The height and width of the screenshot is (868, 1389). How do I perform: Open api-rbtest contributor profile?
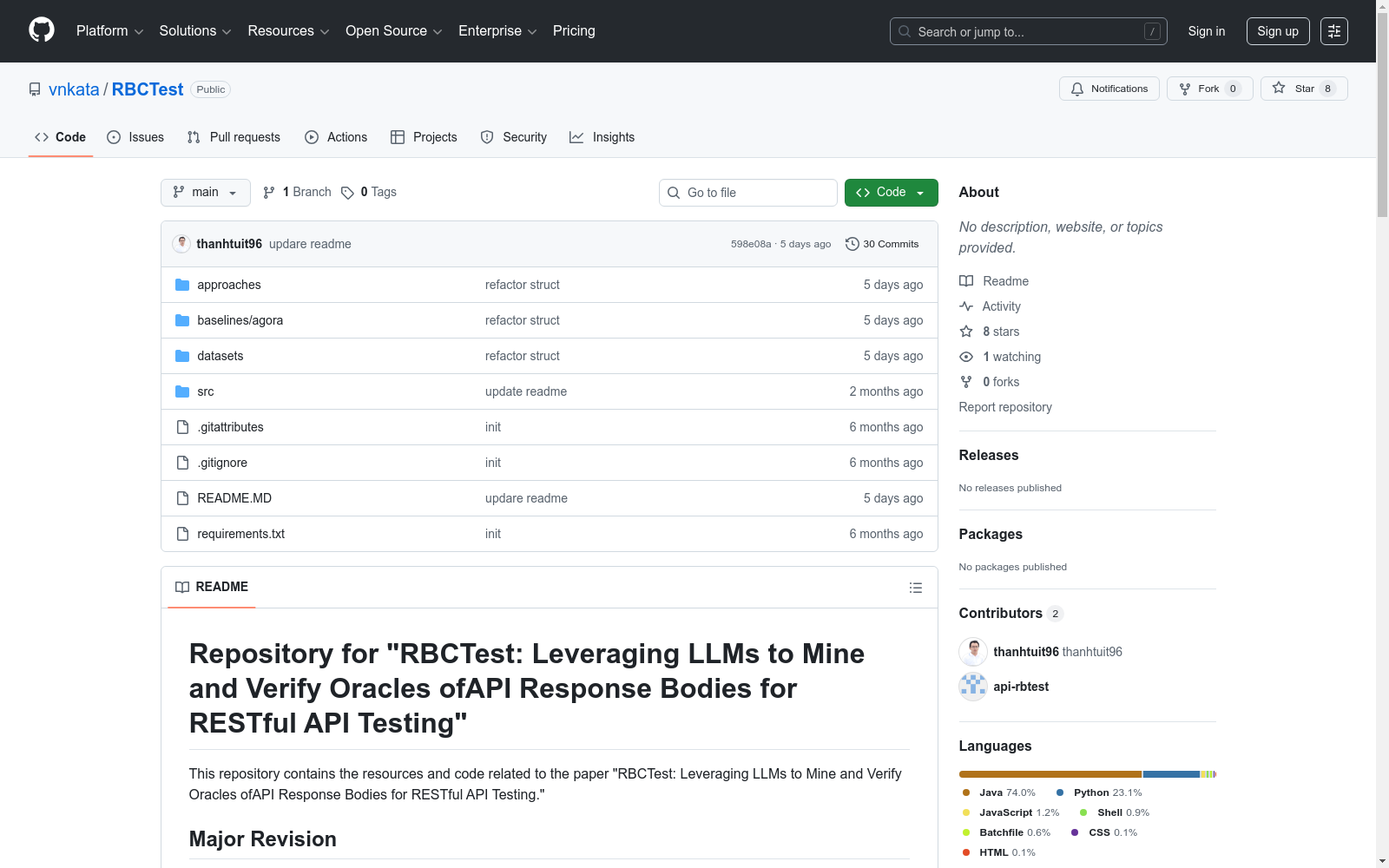point(1021,687)
